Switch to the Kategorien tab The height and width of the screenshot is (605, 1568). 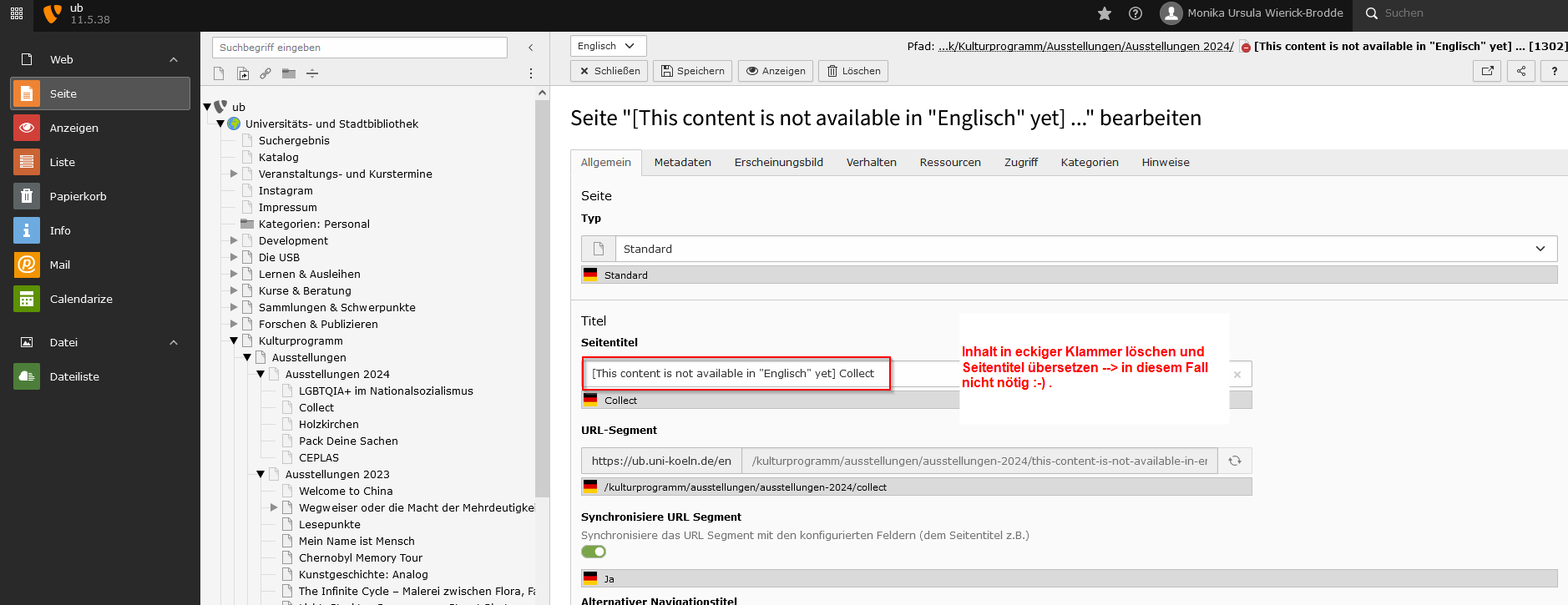(x=1090, y=162)
